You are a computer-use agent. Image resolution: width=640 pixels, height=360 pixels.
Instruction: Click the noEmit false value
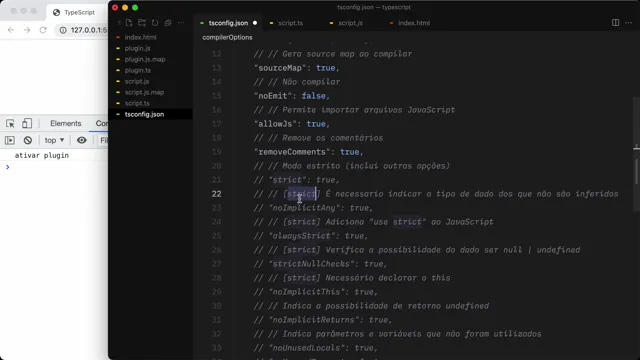[x=313, y=96]
